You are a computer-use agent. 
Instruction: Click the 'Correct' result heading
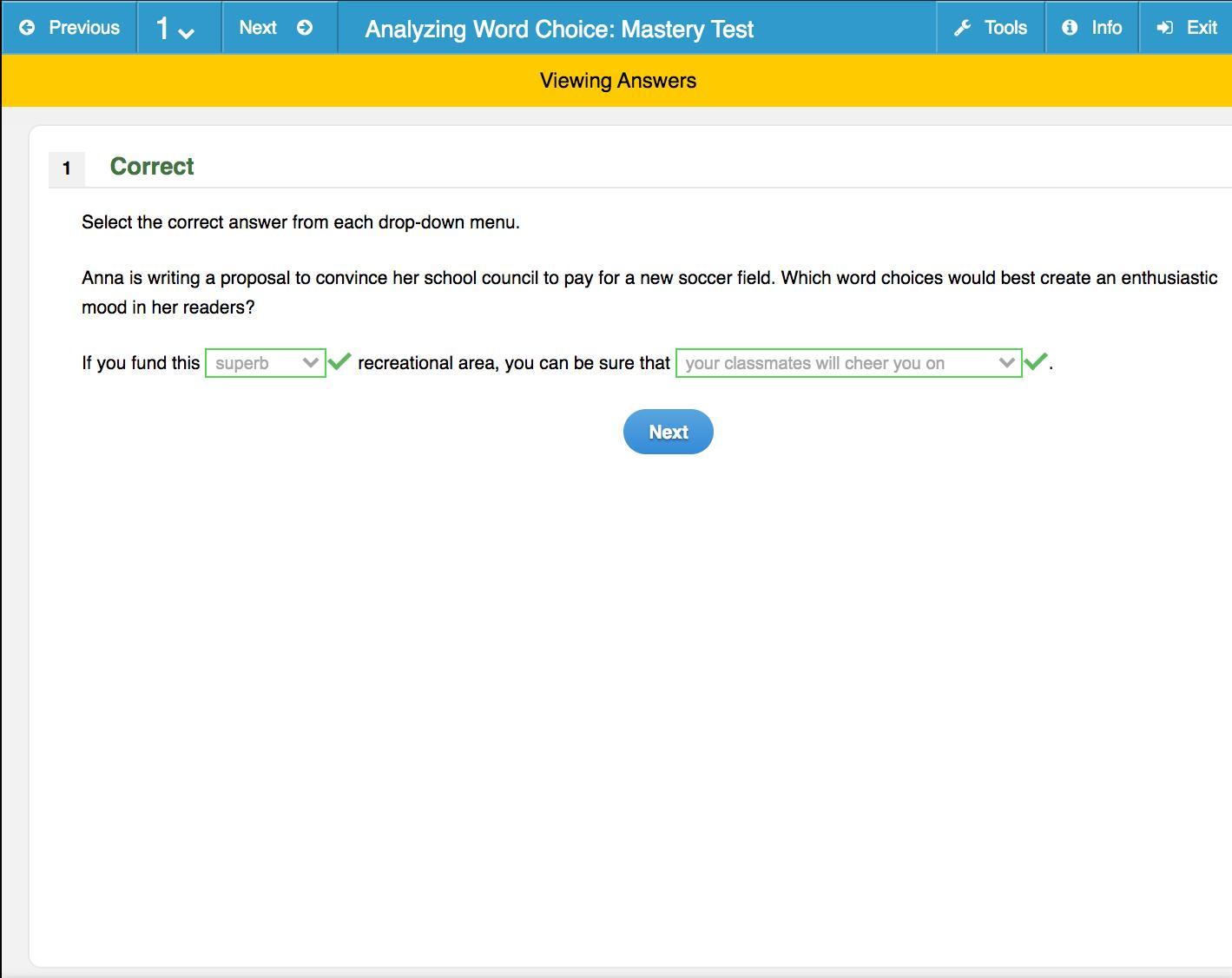(x=152, y=167)
